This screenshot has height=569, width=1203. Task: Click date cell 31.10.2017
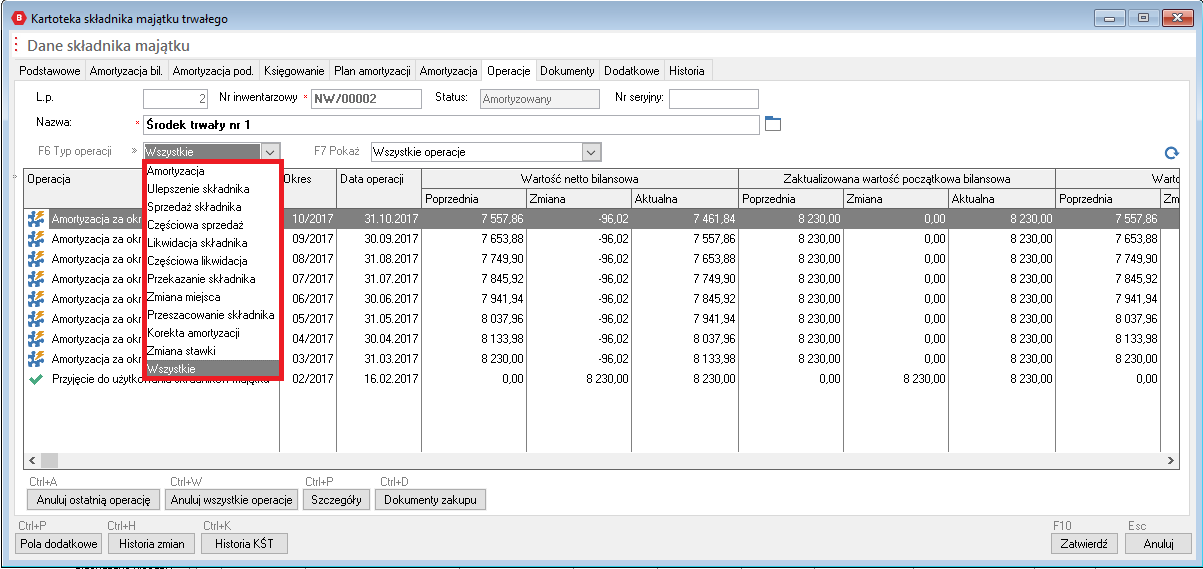click(x=379, y=219)
